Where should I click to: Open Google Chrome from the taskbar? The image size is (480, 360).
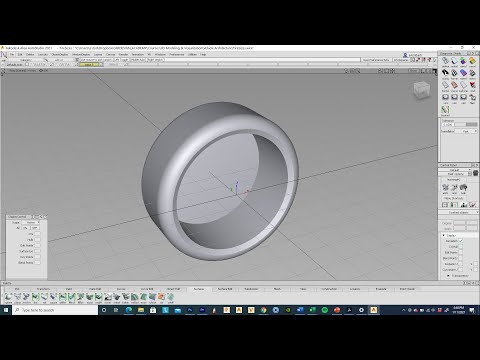click(263, 310)
